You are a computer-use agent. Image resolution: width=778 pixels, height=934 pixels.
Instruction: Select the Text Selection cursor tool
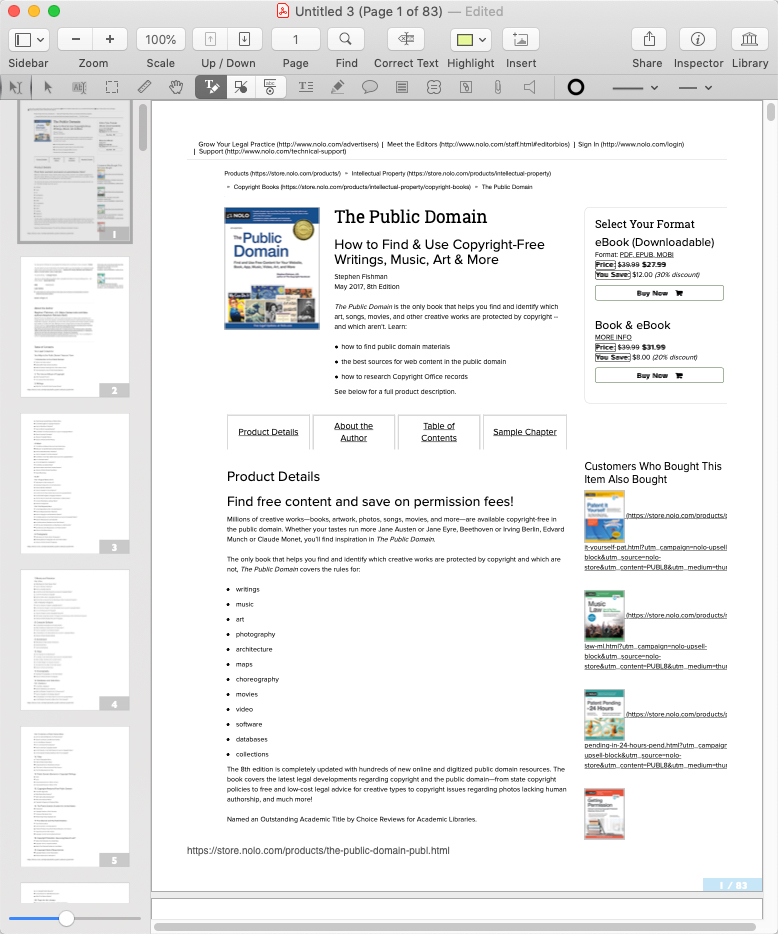click(x=16, y=88)
